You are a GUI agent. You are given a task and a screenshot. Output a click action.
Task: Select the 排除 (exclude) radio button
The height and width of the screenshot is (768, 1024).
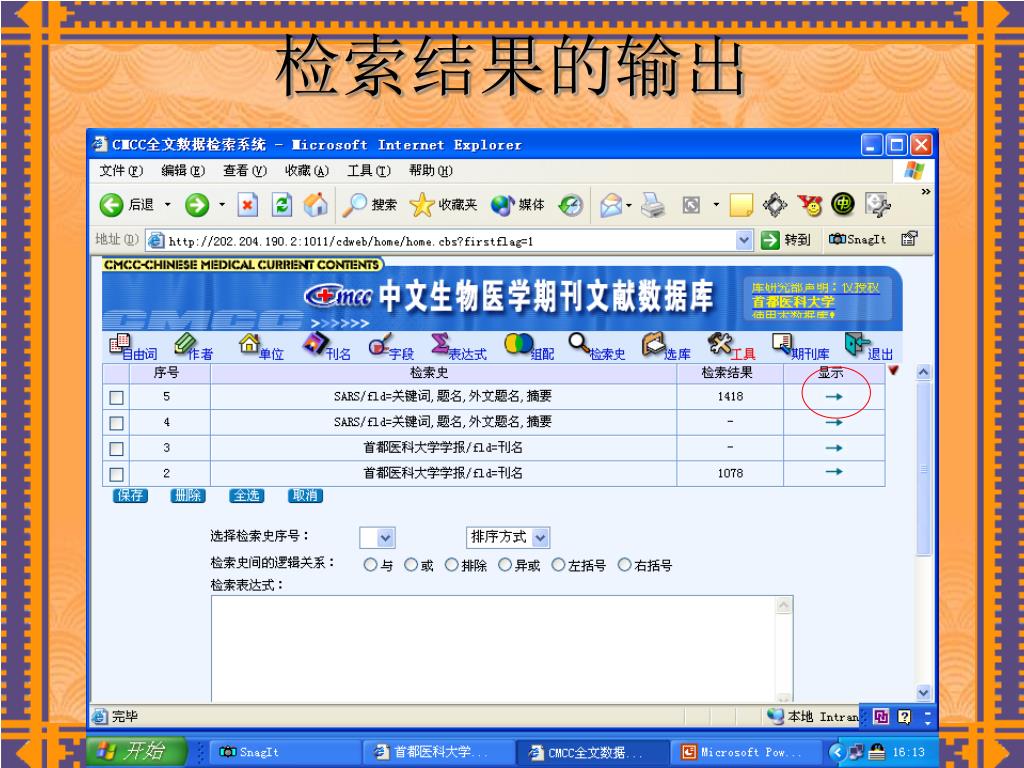(x=451, y=565)
